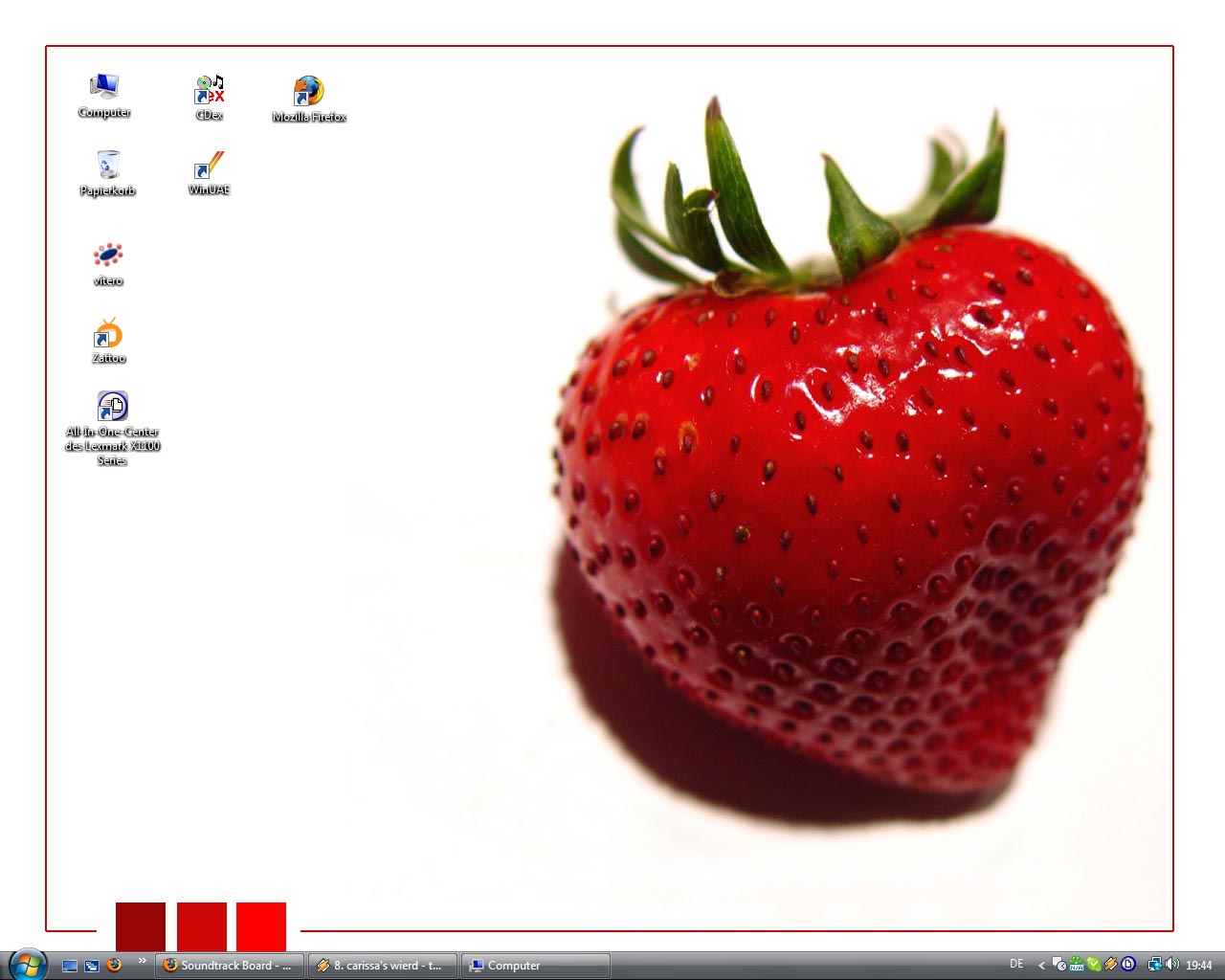This screenshot has width=1225, height=980.
Task: Select the Lexmark All-In-One-Center shortcut
Action: (x=112, y=408)
